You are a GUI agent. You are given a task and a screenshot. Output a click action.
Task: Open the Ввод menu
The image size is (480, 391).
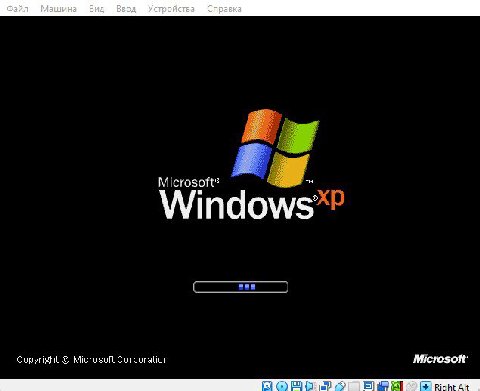[126, 8]
